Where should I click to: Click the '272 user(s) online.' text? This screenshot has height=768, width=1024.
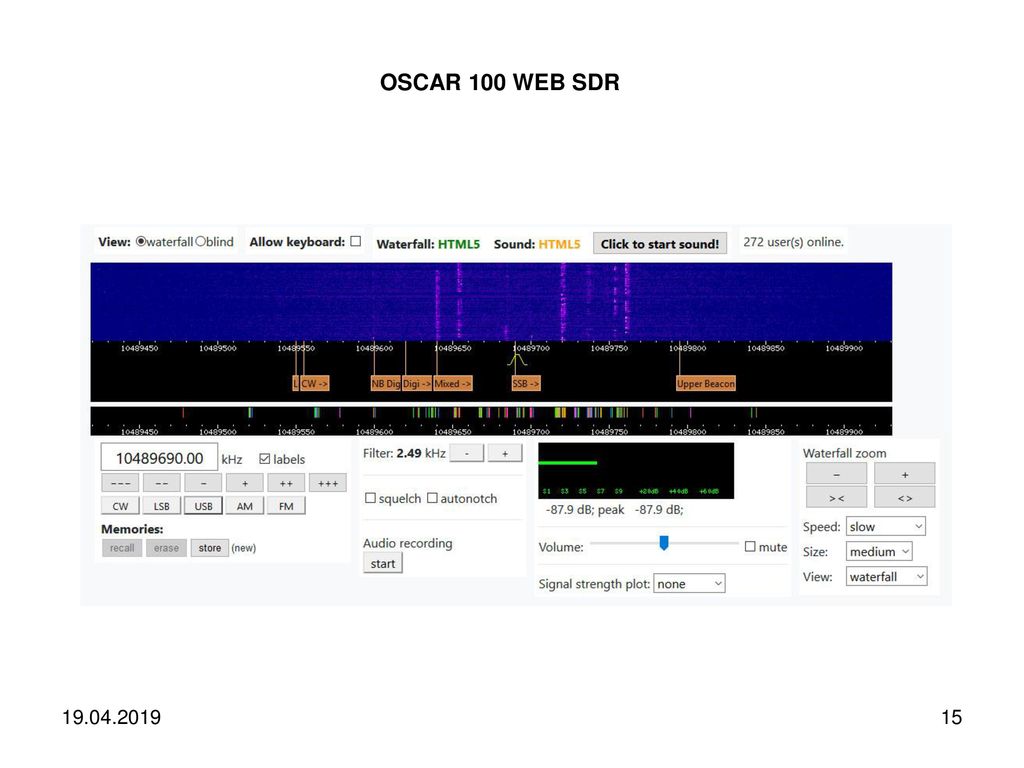pyautogui.click(x=793, y=242)
